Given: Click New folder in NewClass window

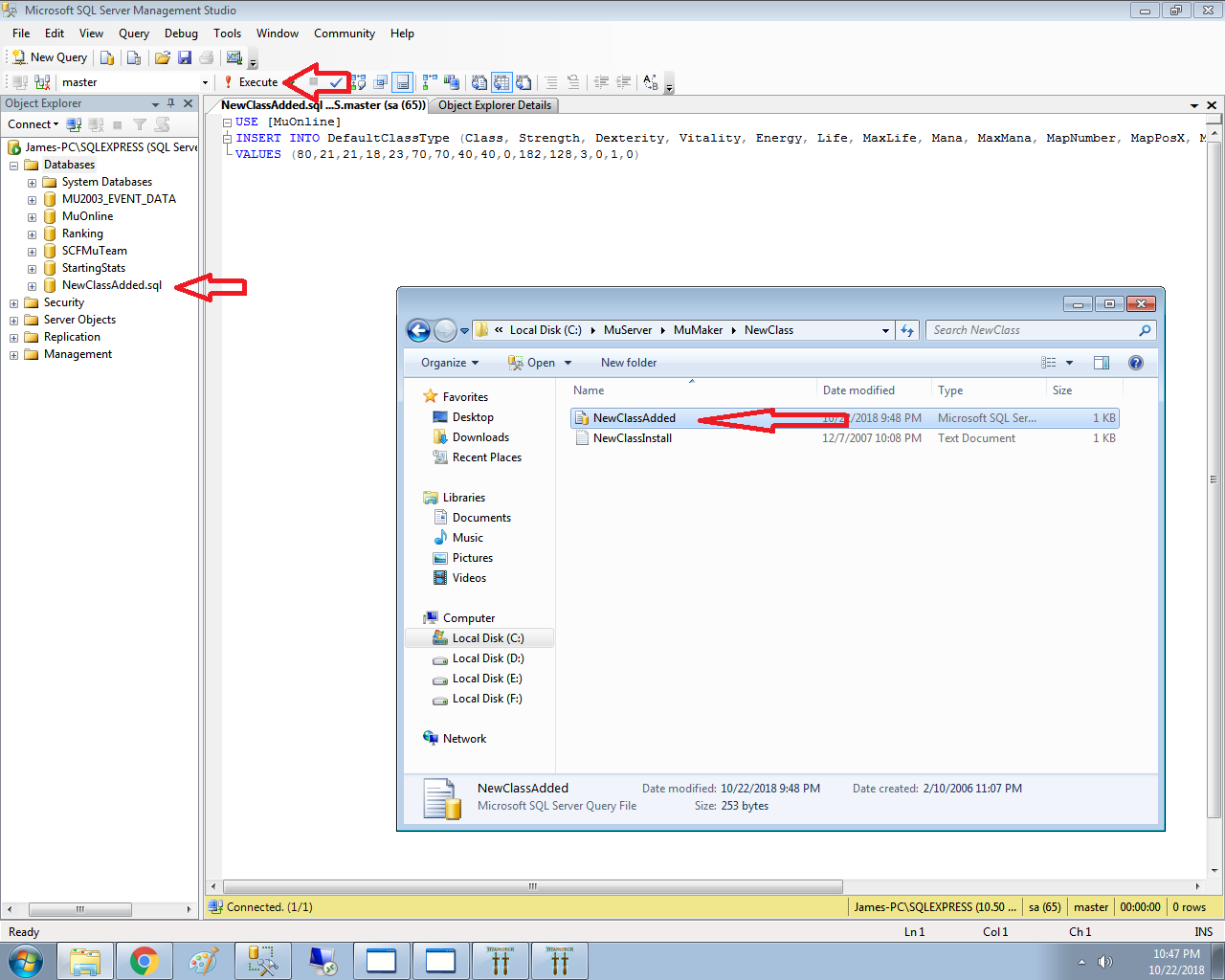Looking at the screenshot, I should [629, 363].
